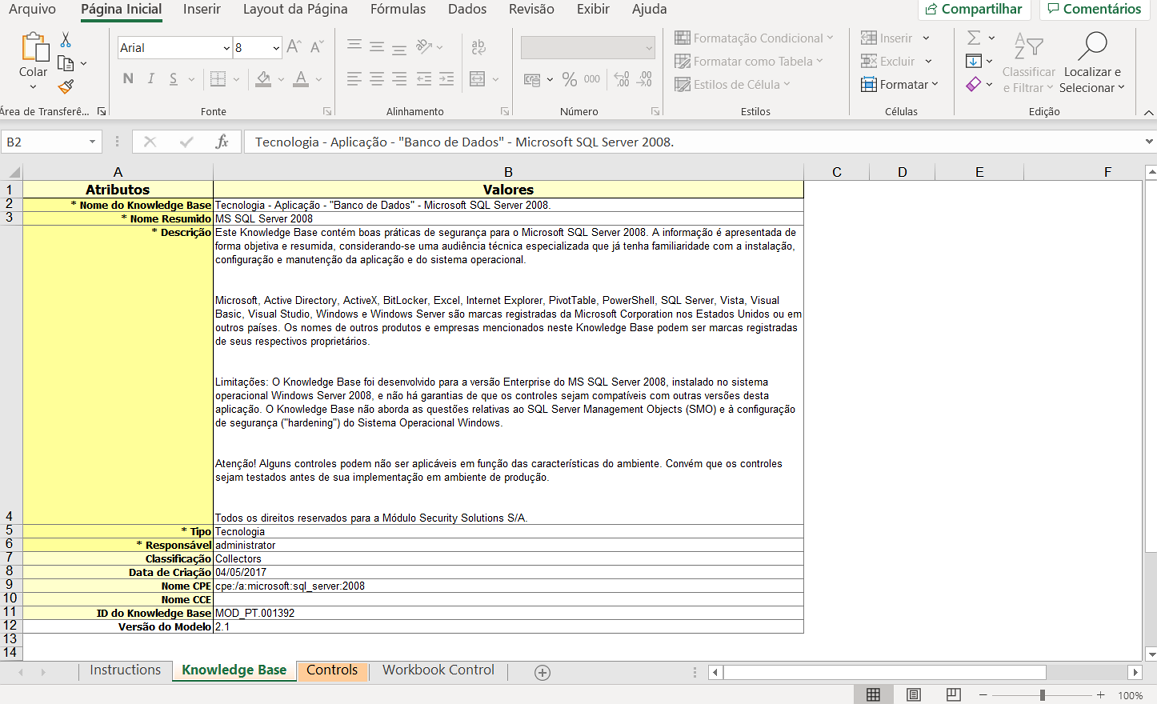Open the Arquivo menu
The height and width of the screenshot is (704, 1157).
(x=32, y=10)
